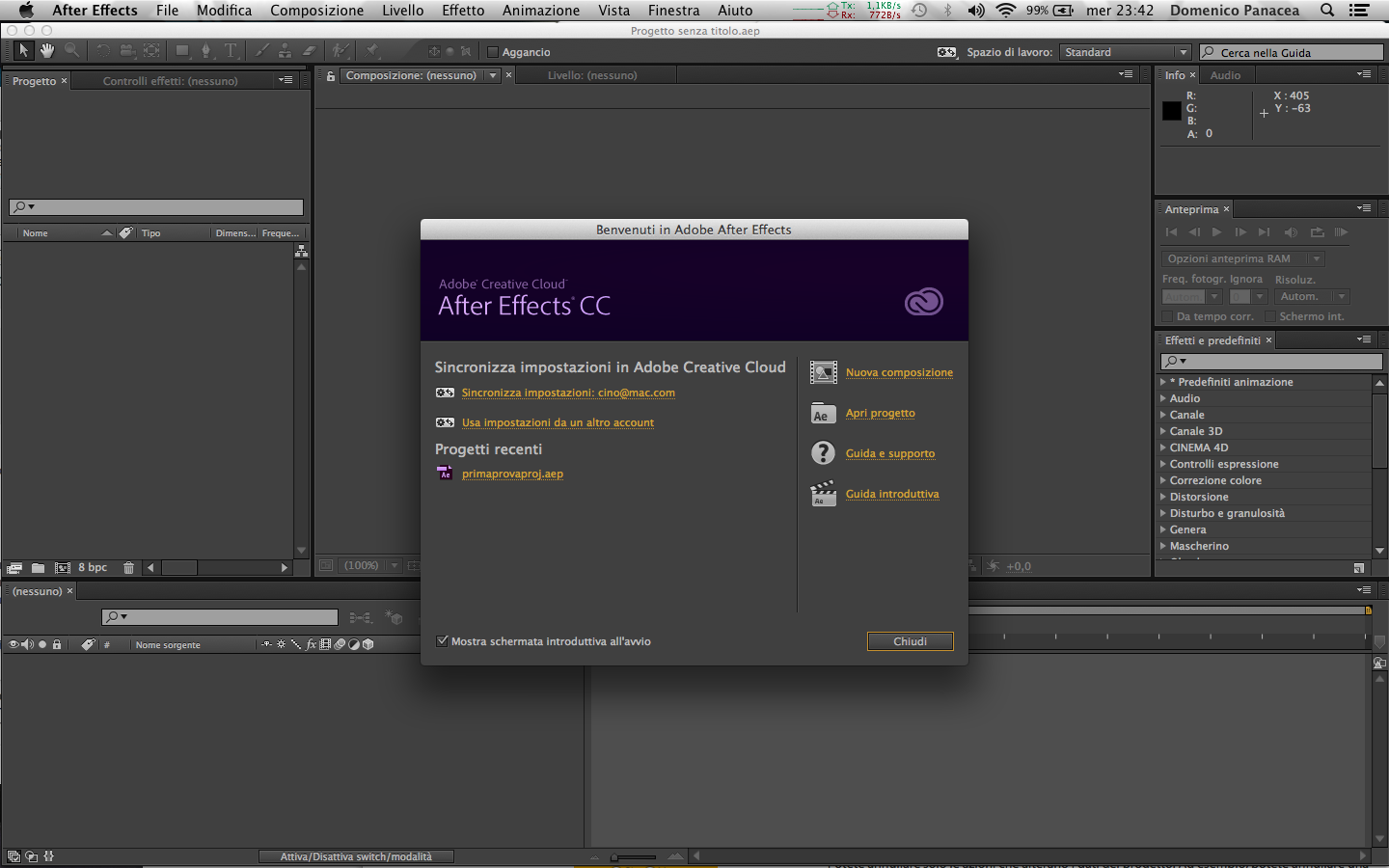Open the Guida e supporto link
This screenshot has width=1389, height=868.
coord(890,453)
